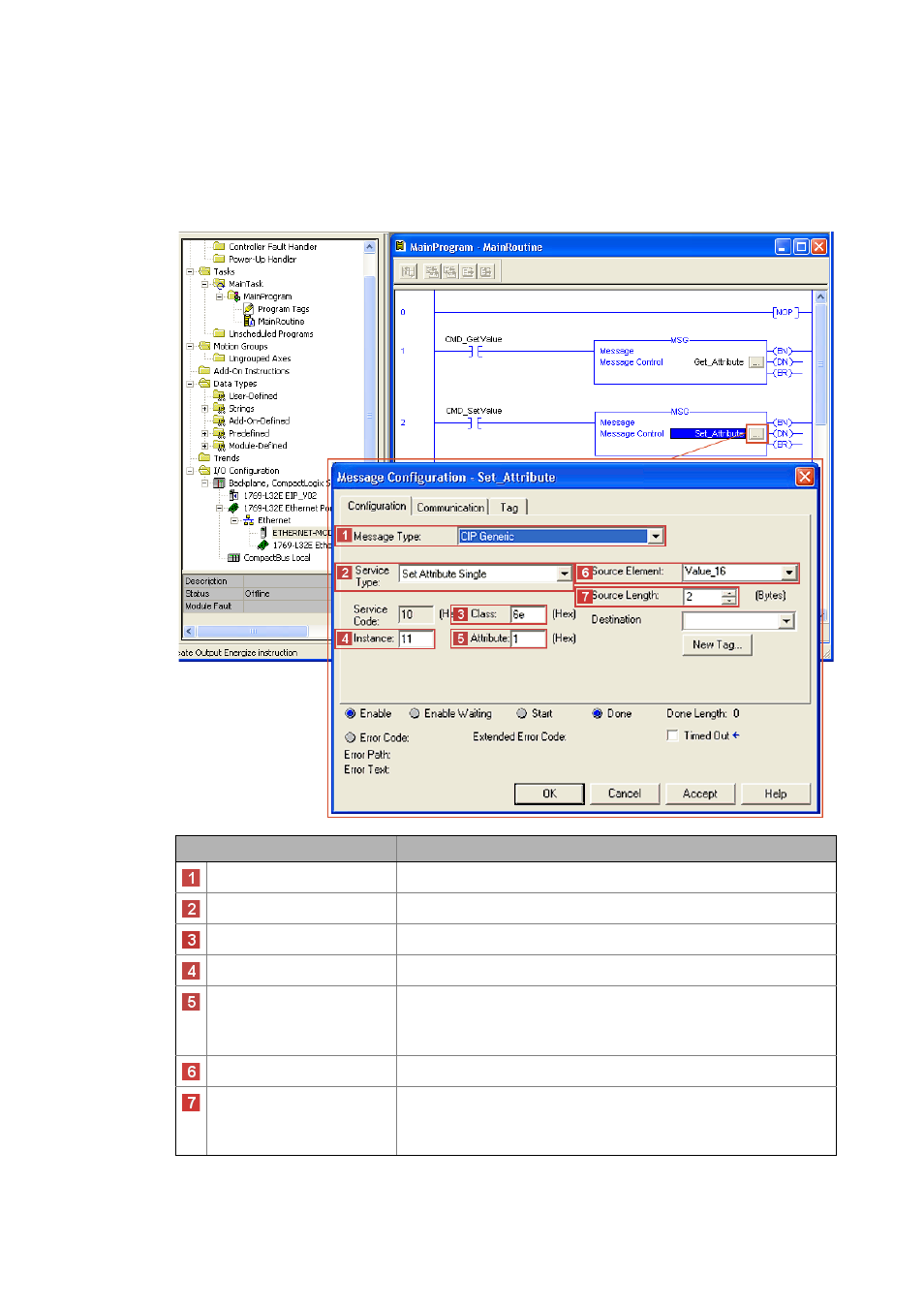Click the Controller Fault Handler folder icon
Viewport: 924px width, 1308px height.
[x=219, y=246]
